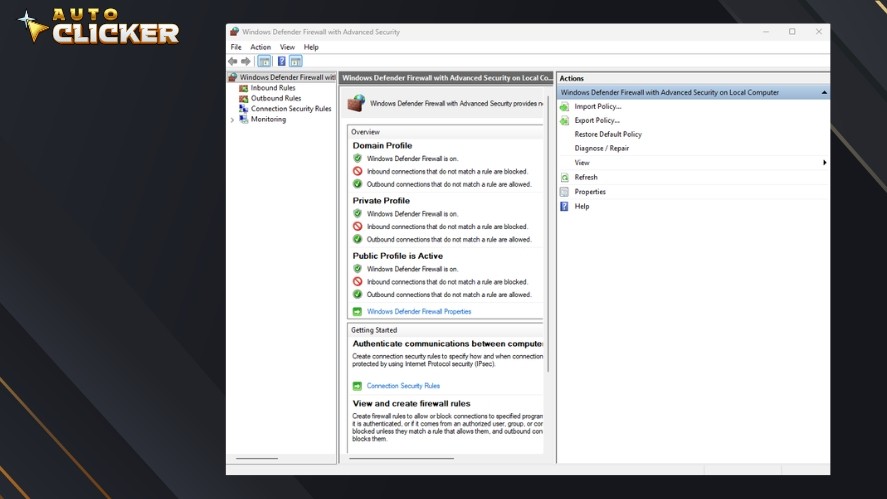
Task: Choose Diagnose / Repair action
Action: [x=601, y=148]
